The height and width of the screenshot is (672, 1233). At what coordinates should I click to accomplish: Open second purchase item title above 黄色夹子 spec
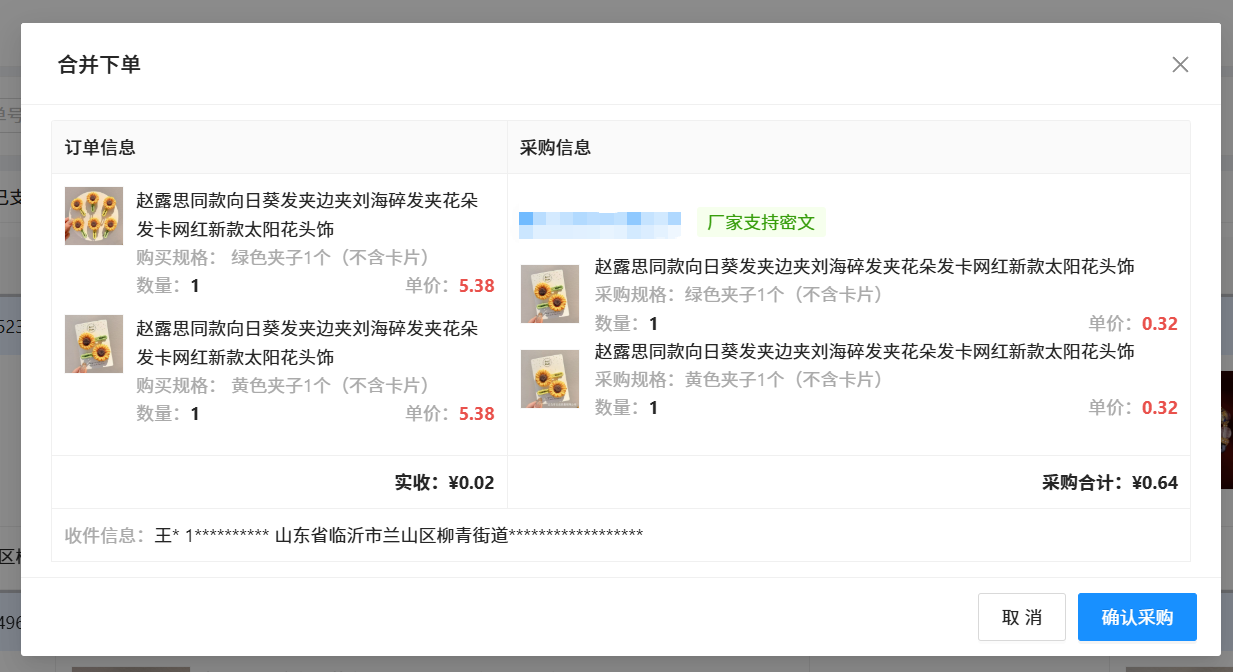[865, 352]
